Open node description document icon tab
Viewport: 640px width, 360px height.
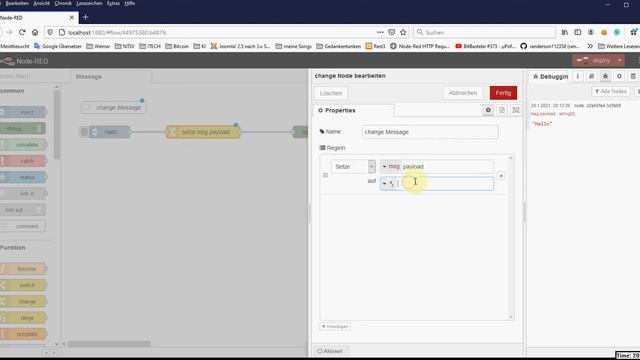[x=502, y=110]
